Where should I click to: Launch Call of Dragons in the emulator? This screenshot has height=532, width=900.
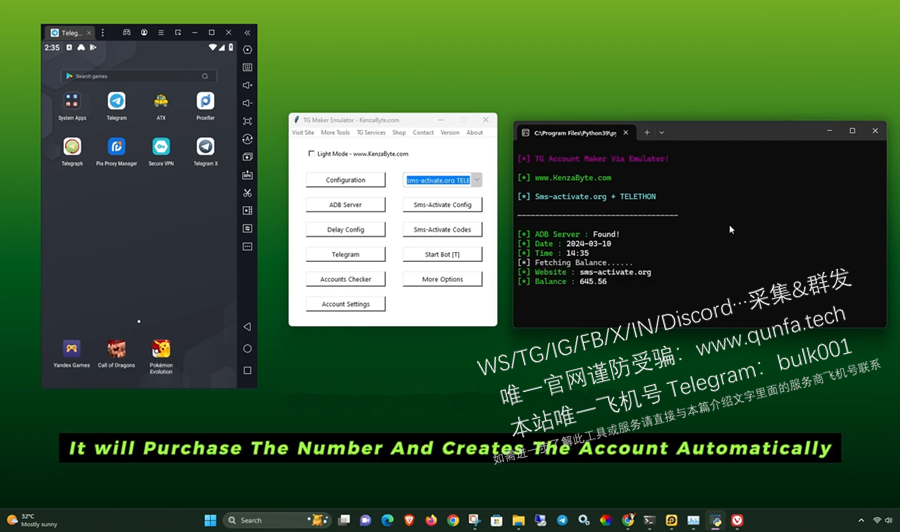(117, 348)
